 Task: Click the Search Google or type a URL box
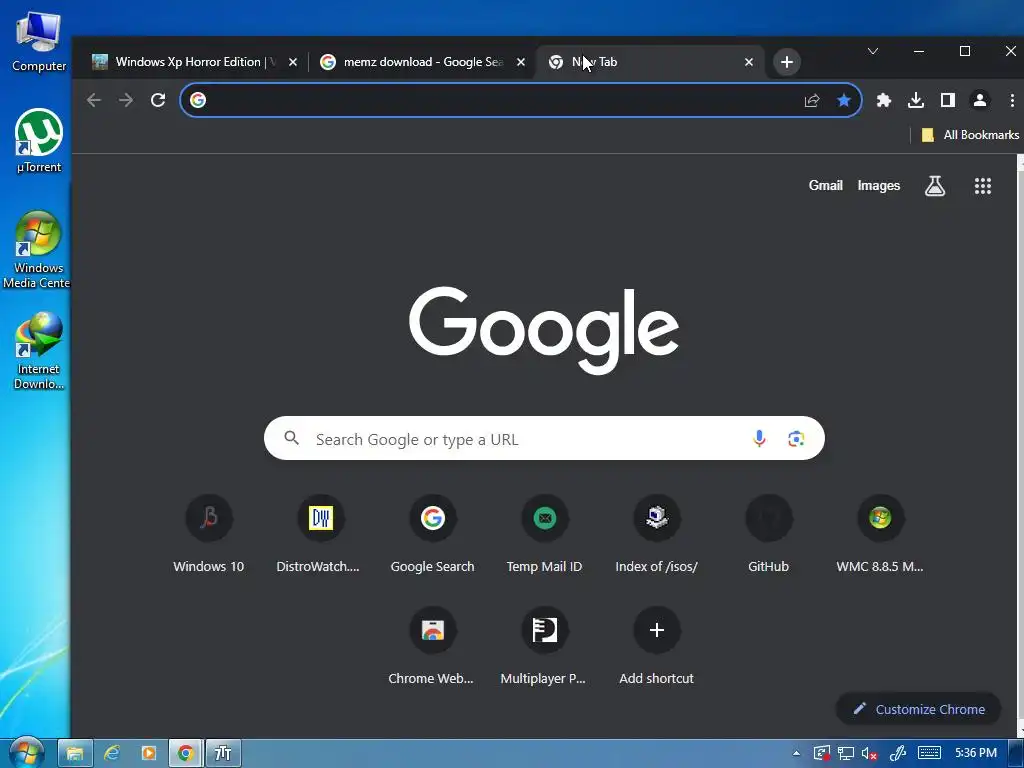click(x=544, y=438)
